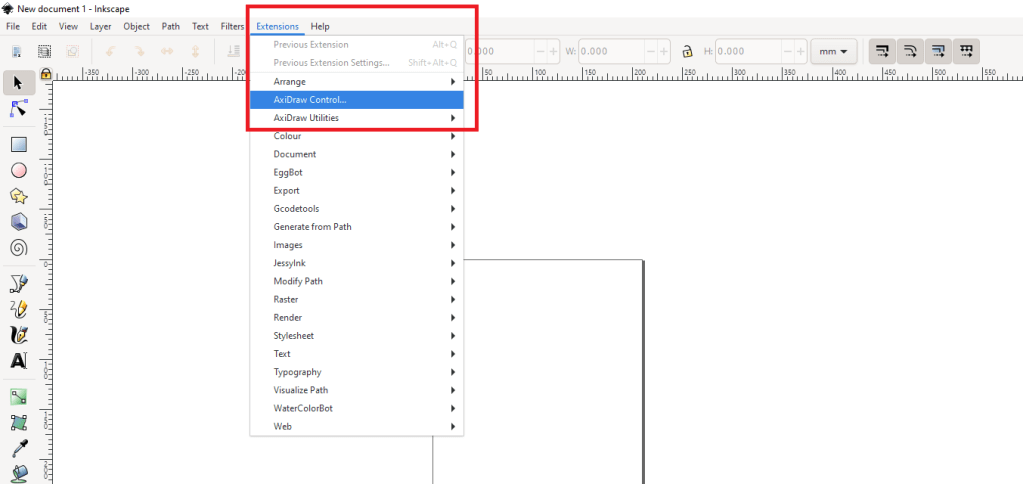Click the W width input field
The image size is (1023, 484).
pos(604,51)
